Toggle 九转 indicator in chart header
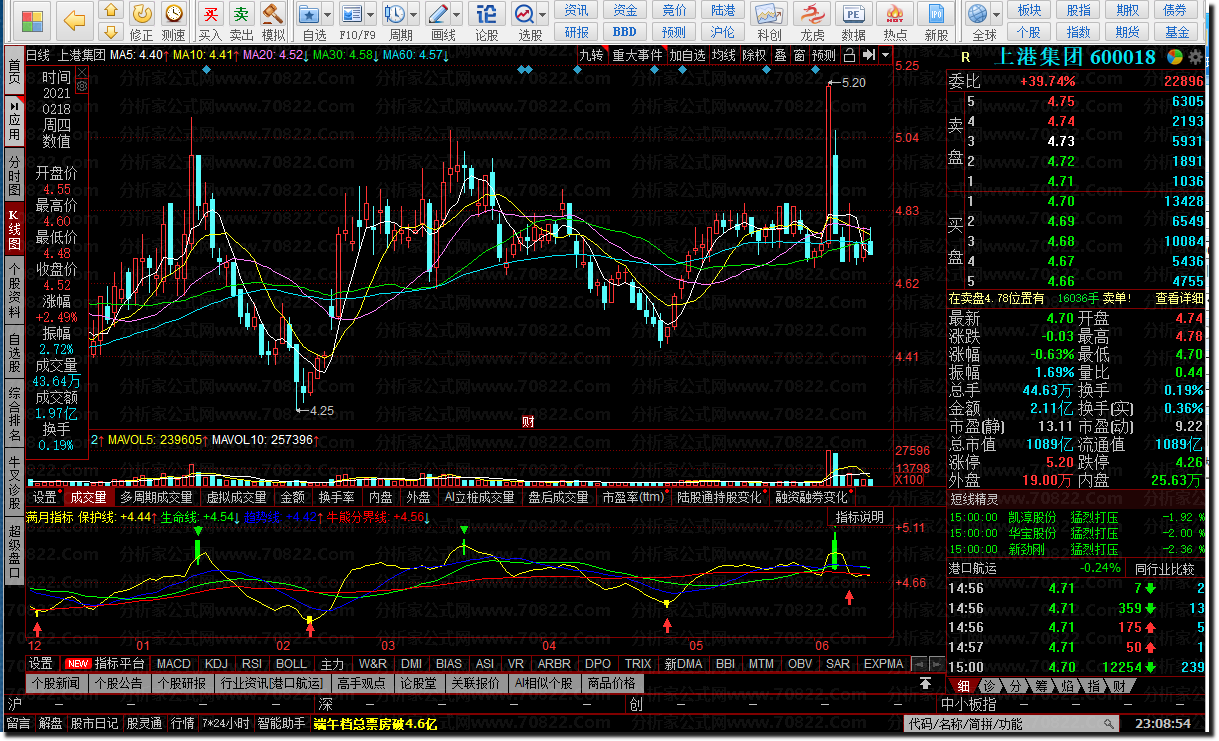 coord(591,55)
